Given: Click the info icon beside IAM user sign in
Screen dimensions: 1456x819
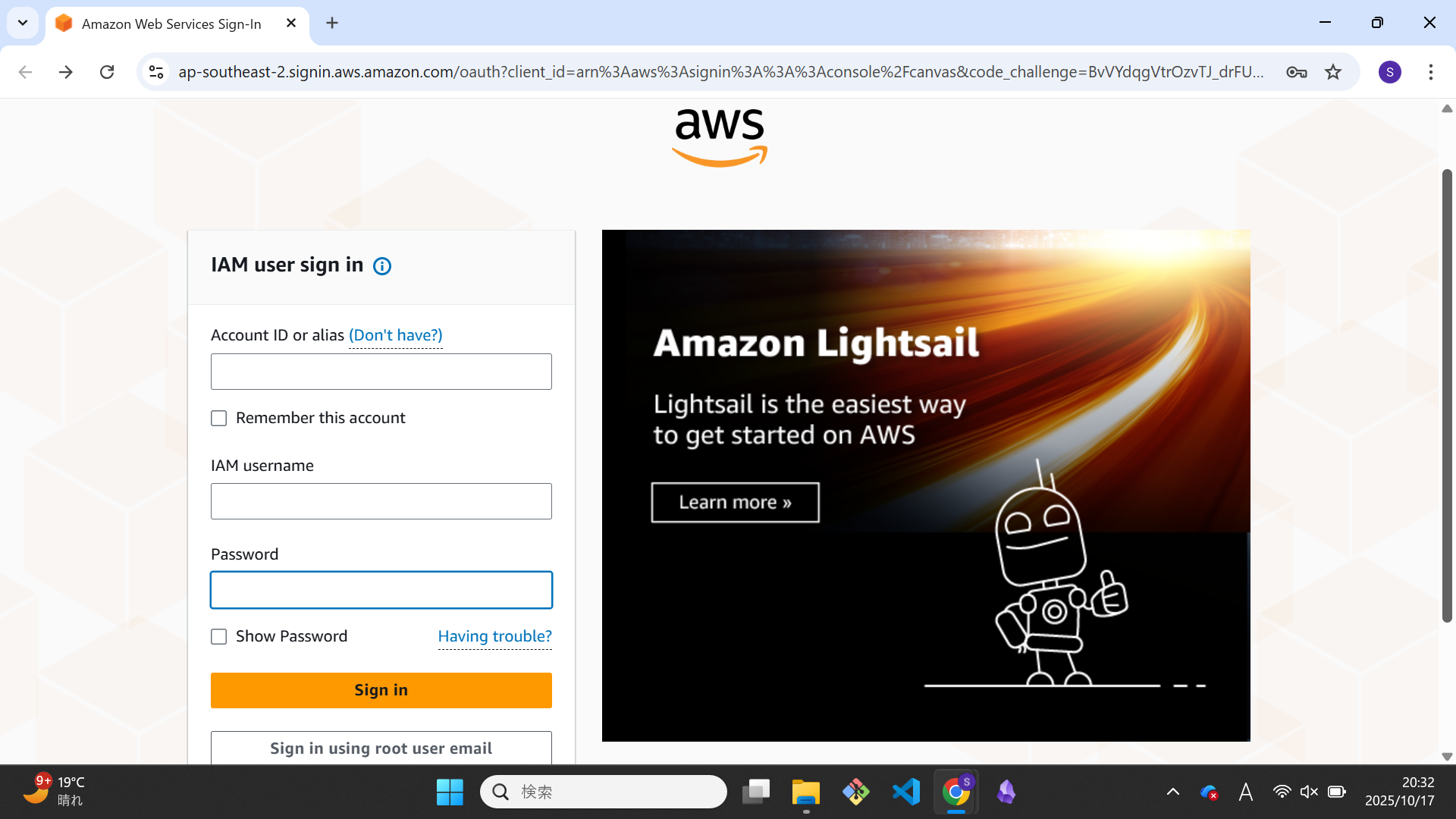Looking at the screenshot, I should point(382,266).
